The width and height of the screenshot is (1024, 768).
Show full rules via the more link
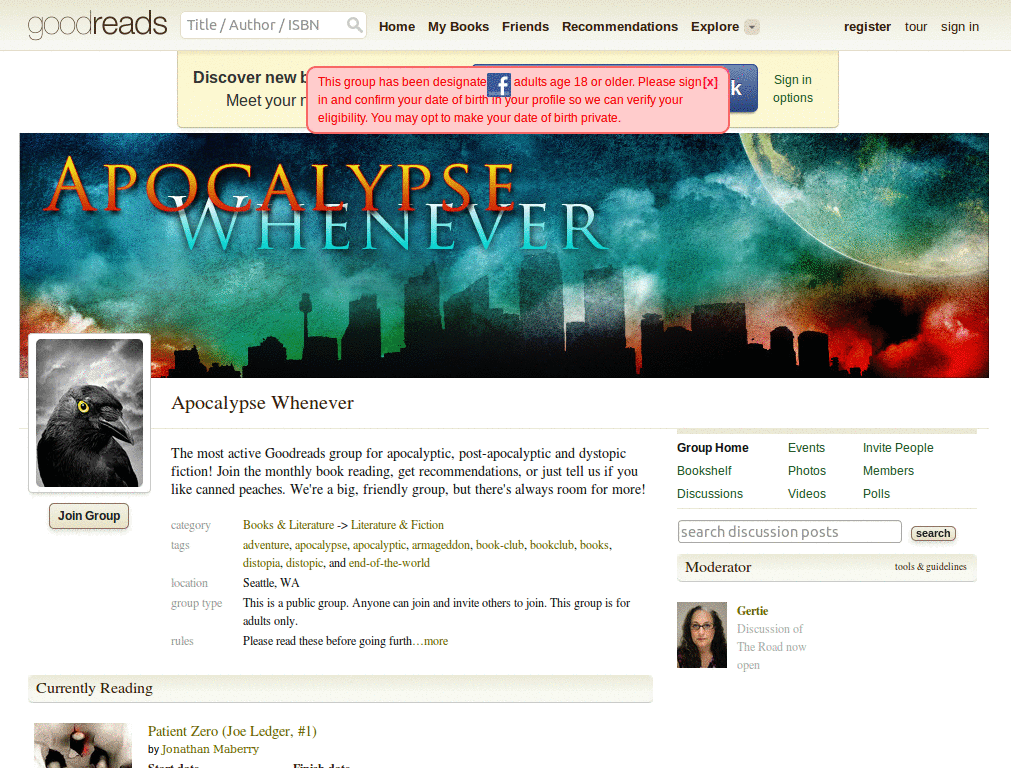[436, 641]
